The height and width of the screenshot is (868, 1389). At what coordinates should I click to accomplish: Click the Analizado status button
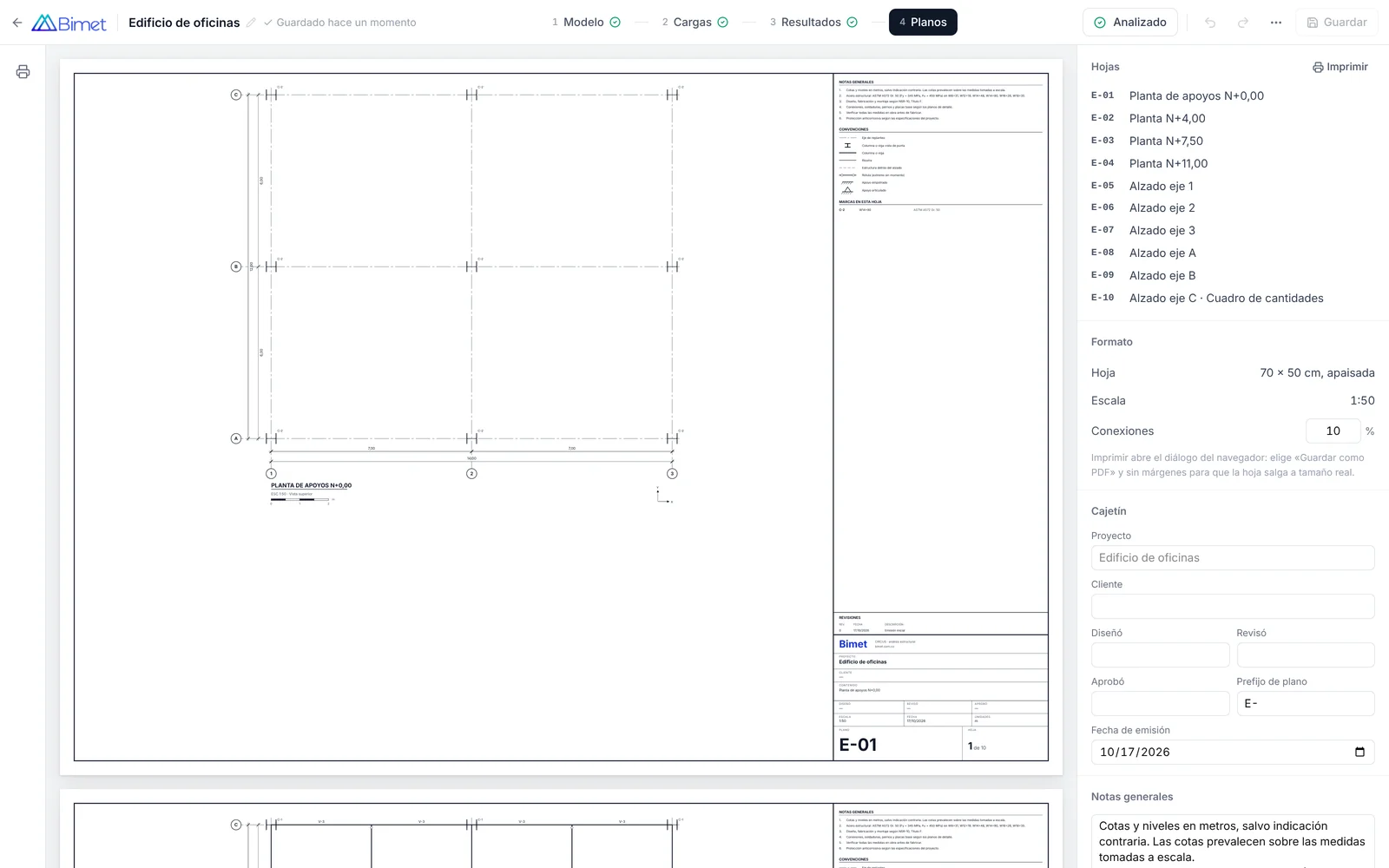(1130, 23)
